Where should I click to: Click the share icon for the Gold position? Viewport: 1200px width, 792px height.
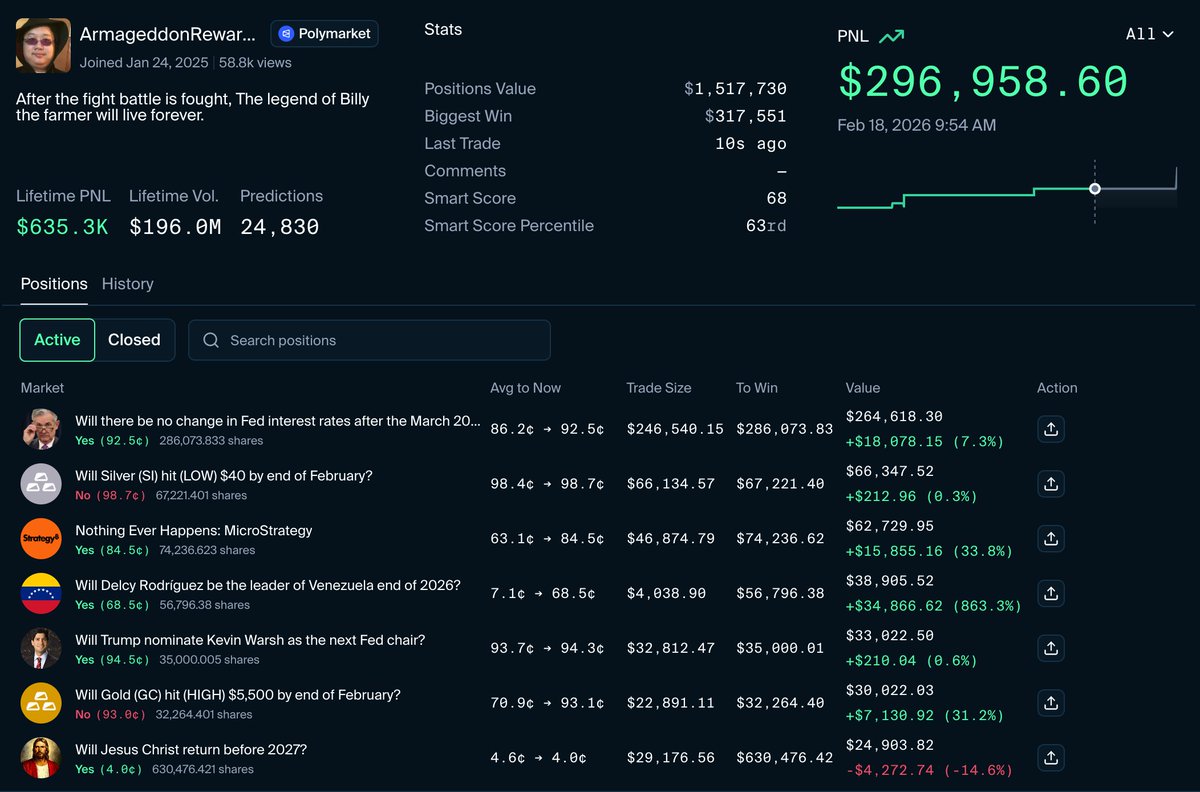1051,702
